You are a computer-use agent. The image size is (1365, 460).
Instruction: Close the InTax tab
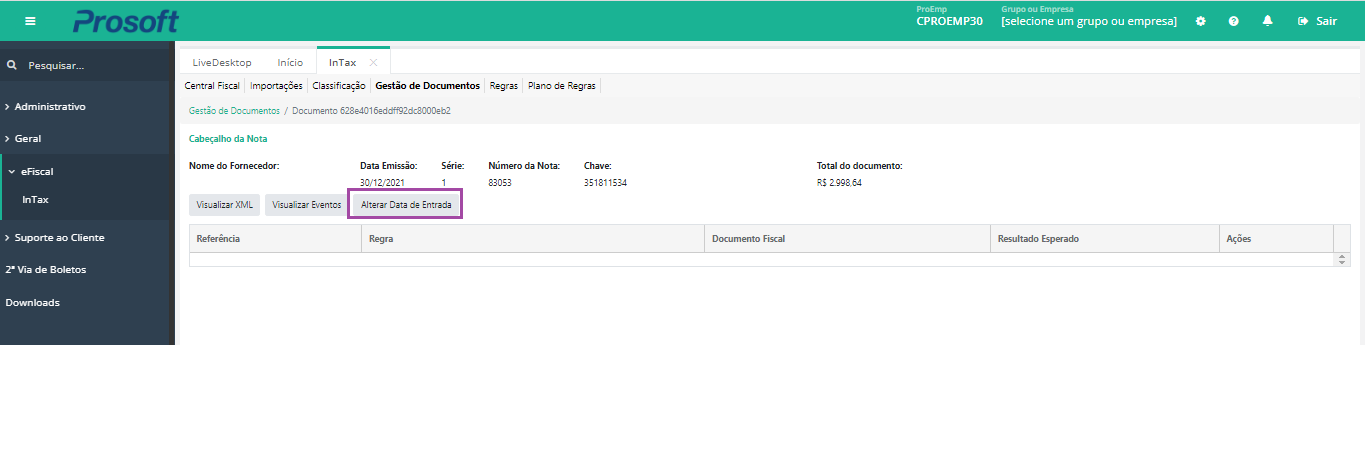pos(374,62)
